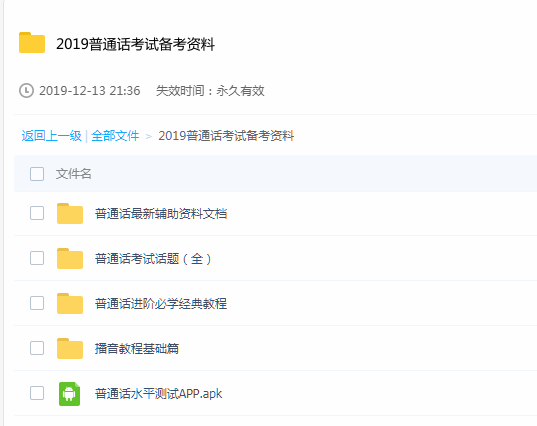Tick the checkbox for 普通话进阶必学经典教程
Viewport: 537px width, 426px height.
click(x=37, y=303)
